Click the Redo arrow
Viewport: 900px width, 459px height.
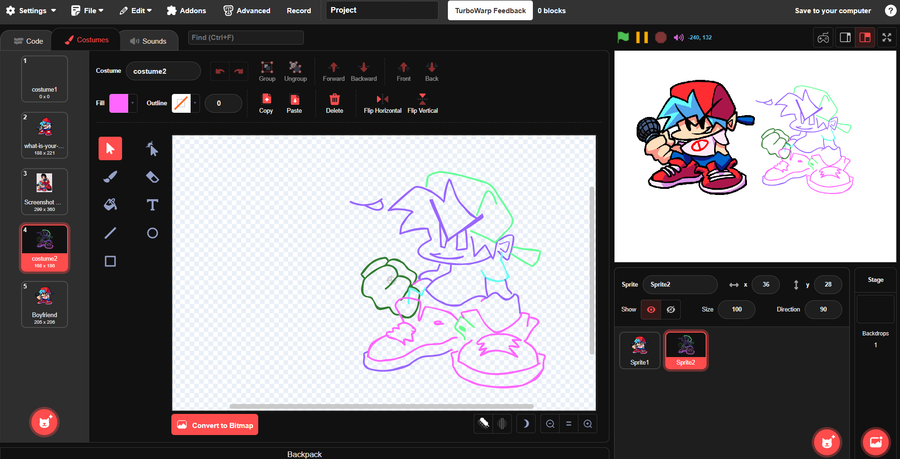(x=239, y=71)
